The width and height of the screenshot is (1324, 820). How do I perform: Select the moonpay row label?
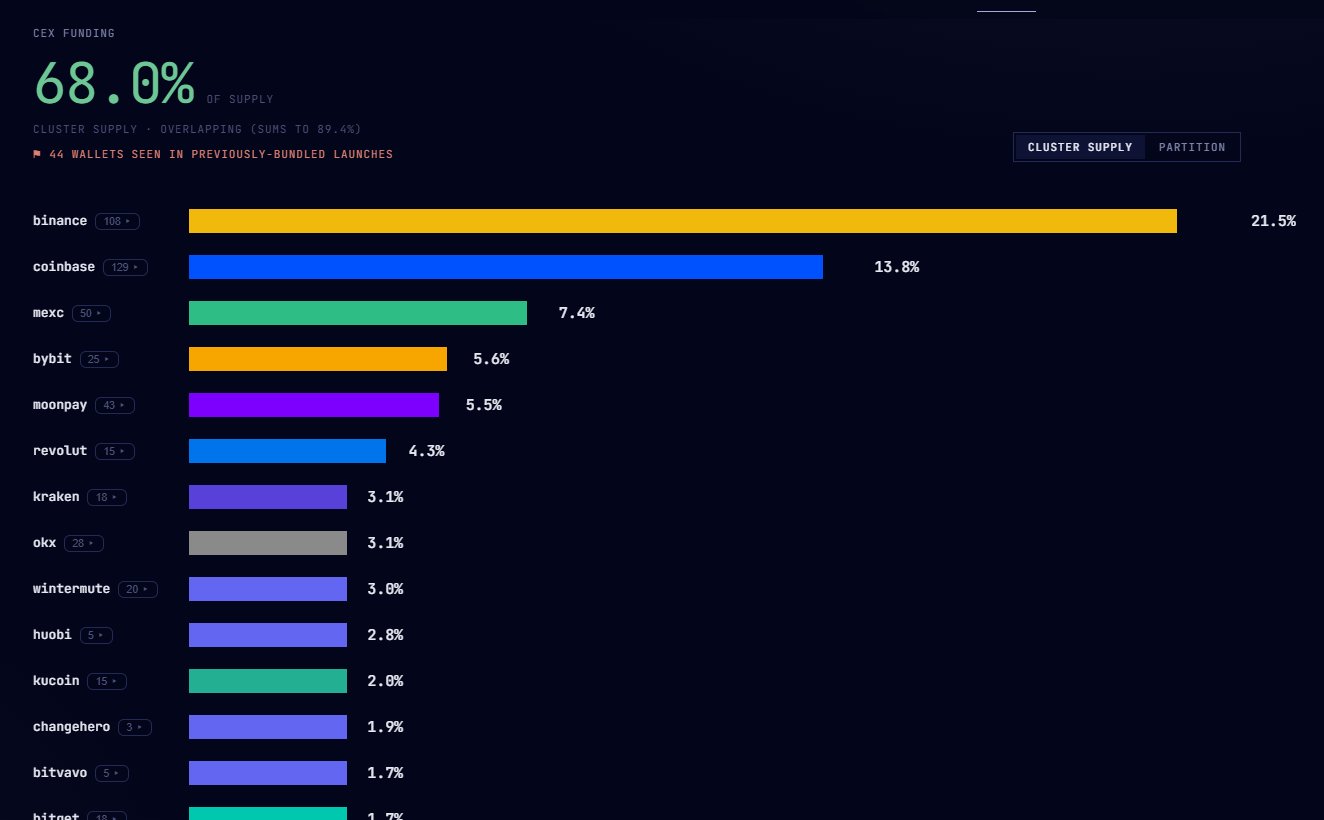(x=60, y=405)
